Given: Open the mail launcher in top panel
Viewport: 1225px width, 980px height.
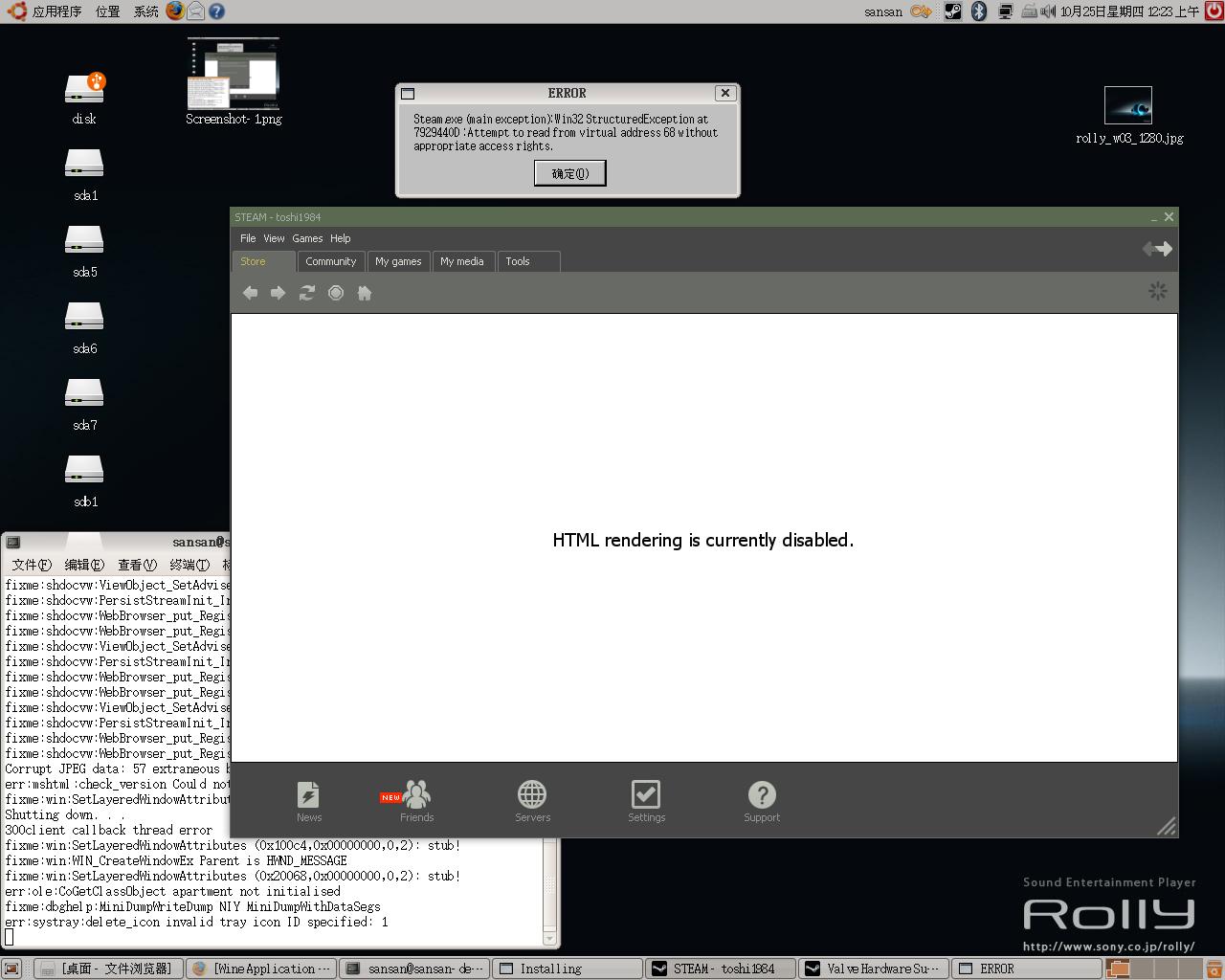Looking at the screenshot, I should click(x=195, y=11).
